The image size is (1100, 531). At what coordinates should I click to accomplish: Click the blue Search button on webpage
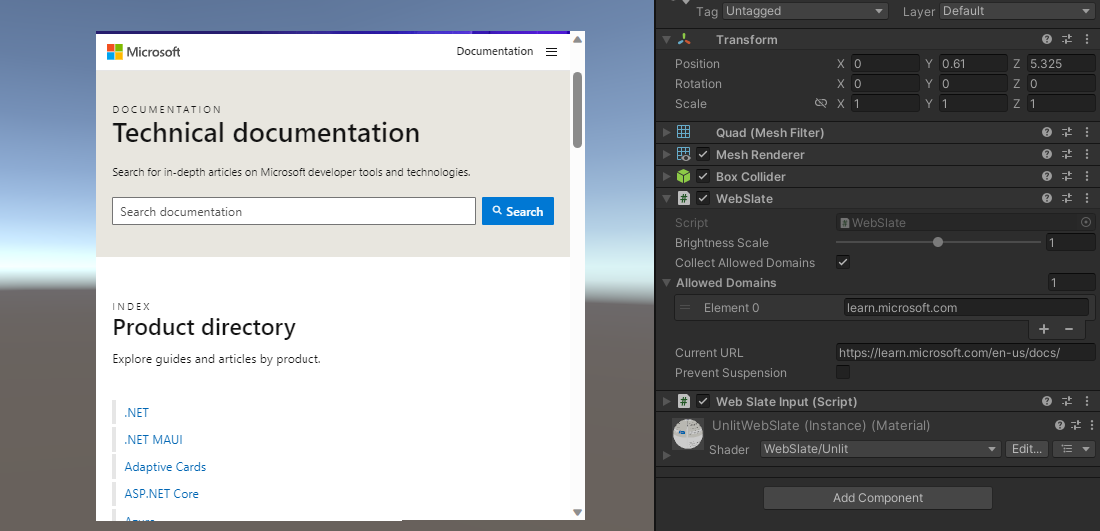pos(518,211)
